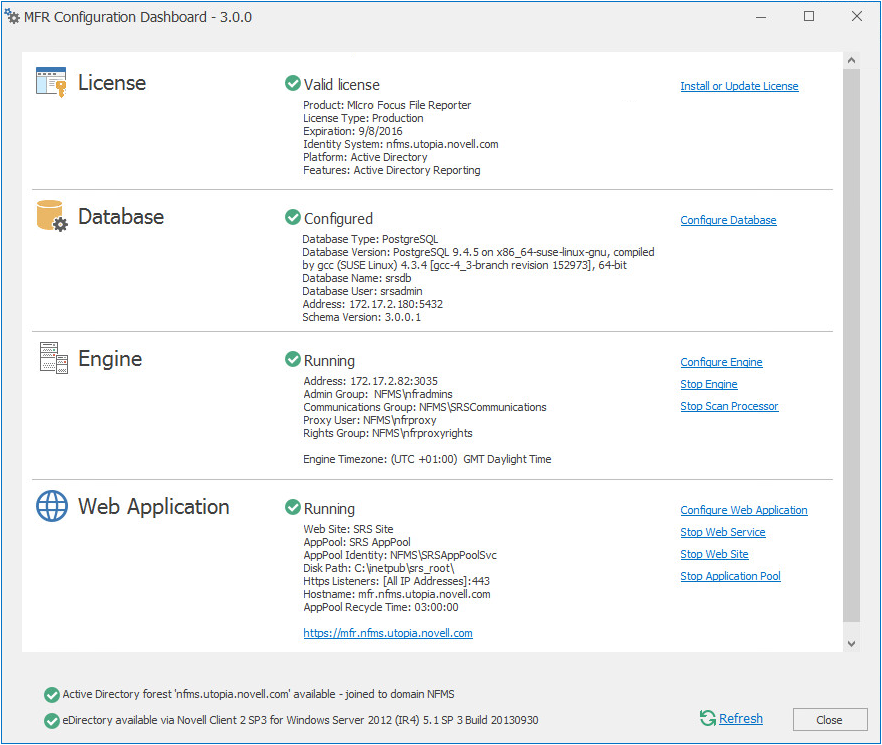Click the green checkmark beside Configured
The height and width of the screenshot is (745, 882).
coord(292,217)
